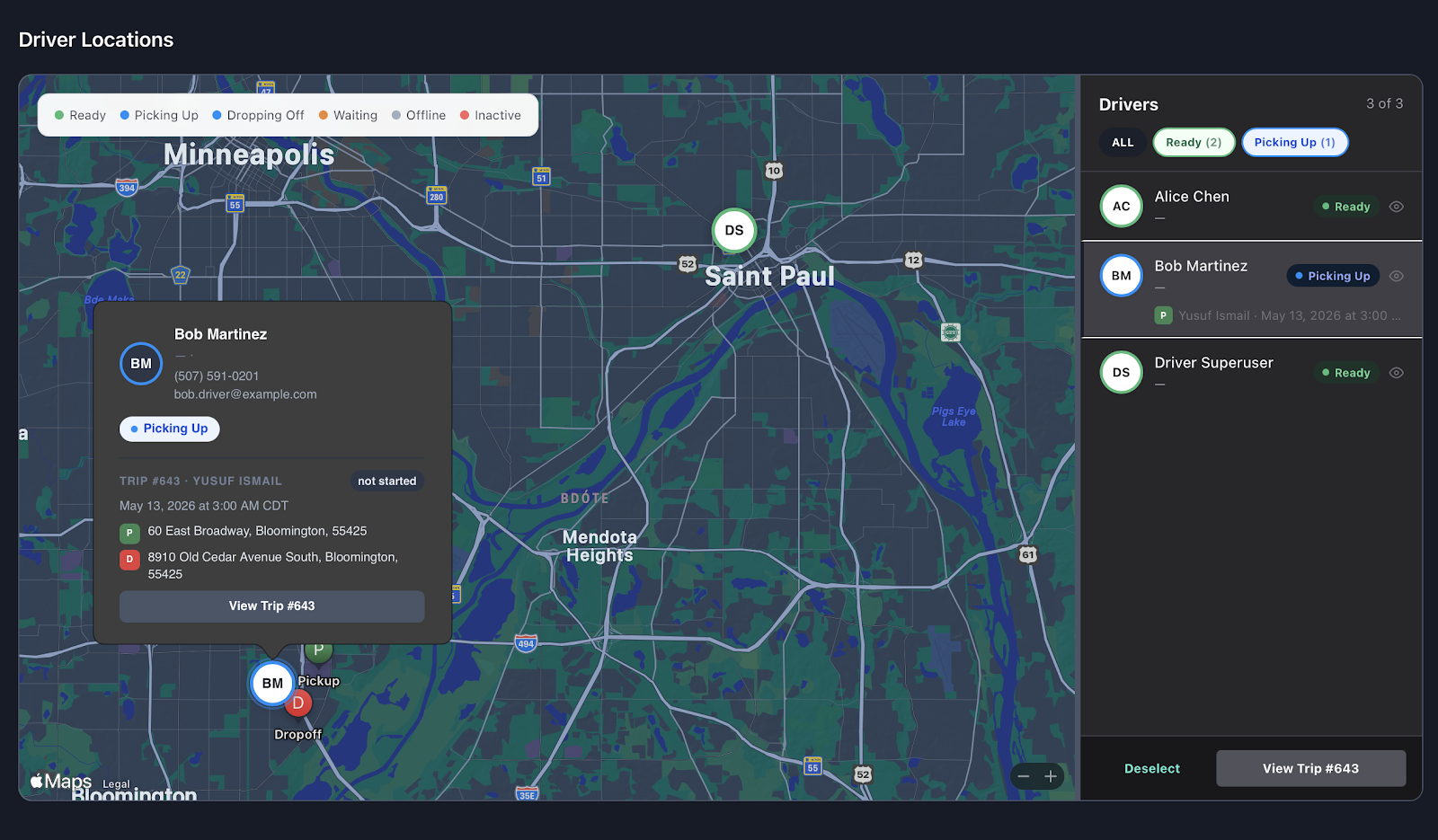The image size is (1438, 840).
Task: Toggle visibility eye for Driver Superuser
Action: click(x=1396, y=373)
